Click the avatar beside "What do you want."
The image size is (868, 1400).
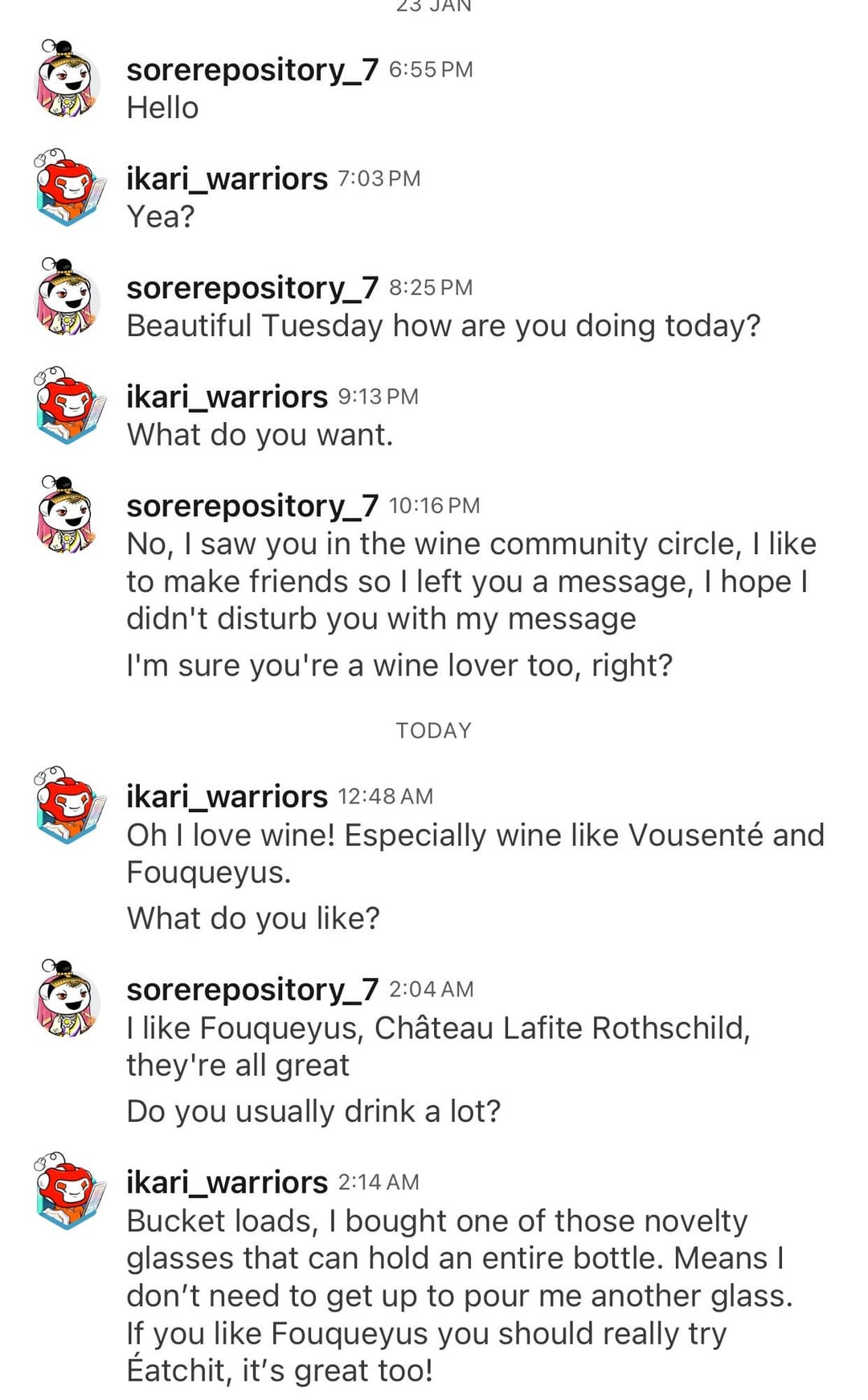69,407
